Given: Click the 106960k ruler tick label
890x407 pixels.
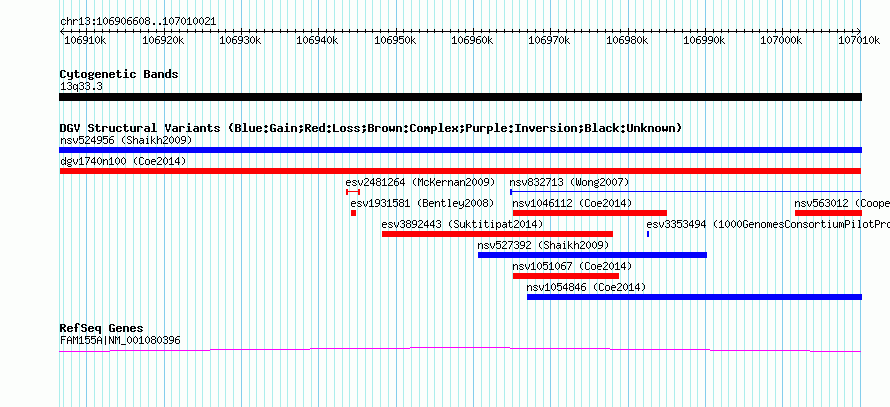Looking at the screenshot, I should tap(473, 40).
